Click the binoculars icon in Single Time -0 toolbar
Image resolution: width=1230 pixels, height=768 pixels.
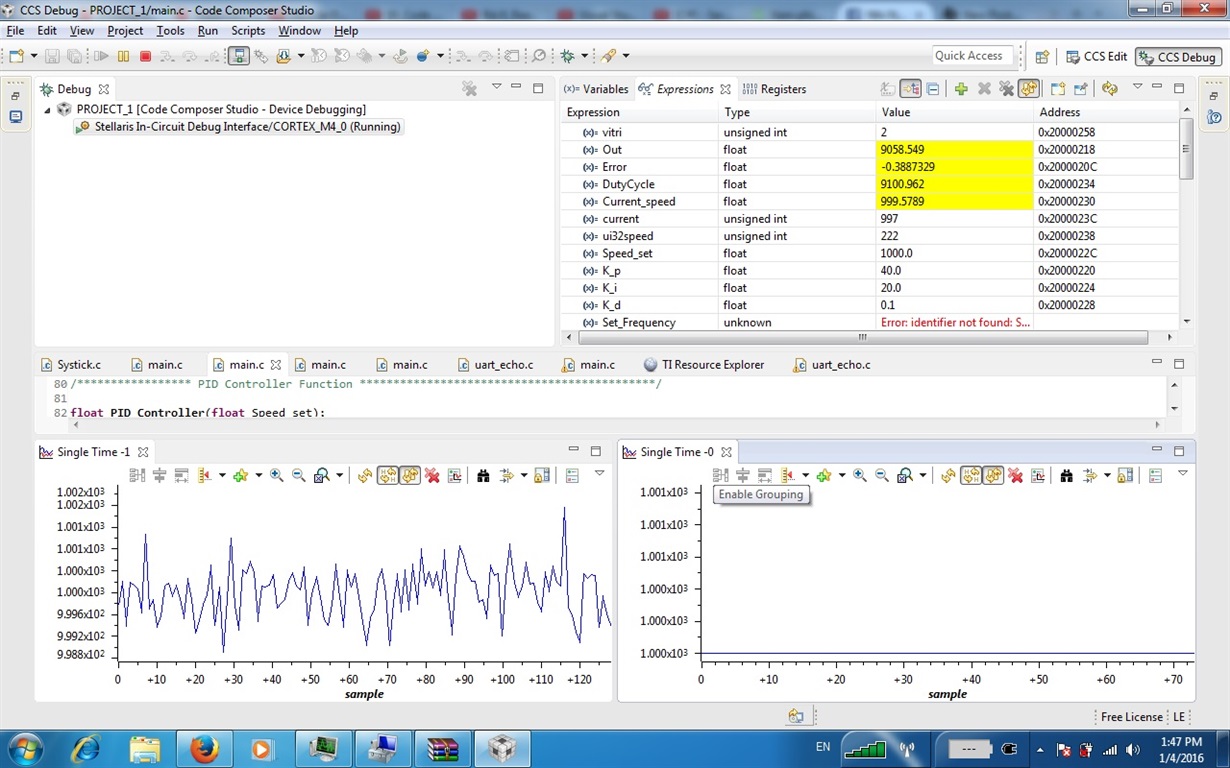coord(1066,476)
